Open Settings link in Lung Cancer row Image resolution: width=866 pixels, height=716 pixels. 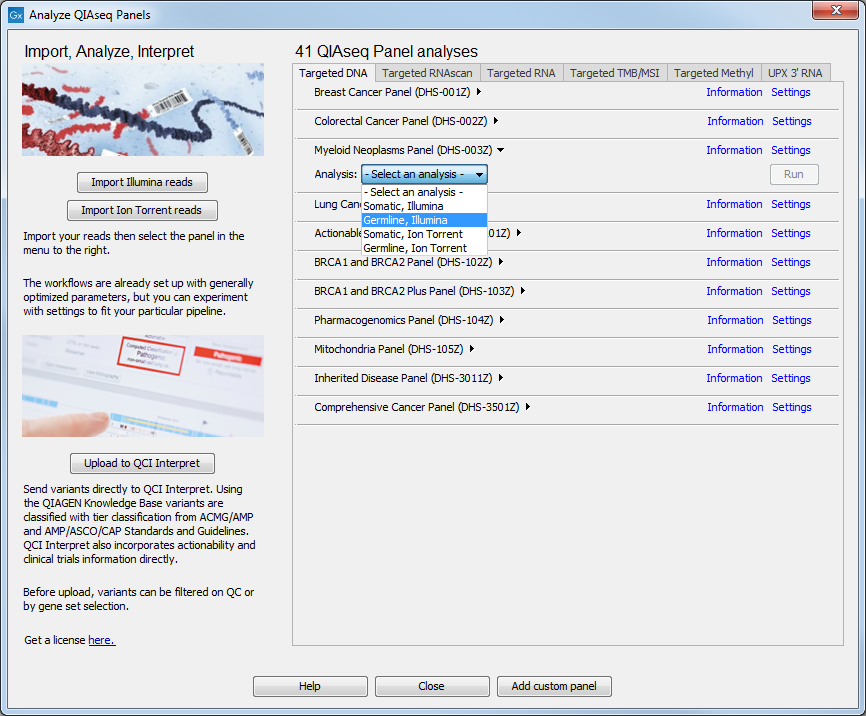coord(791,204)
